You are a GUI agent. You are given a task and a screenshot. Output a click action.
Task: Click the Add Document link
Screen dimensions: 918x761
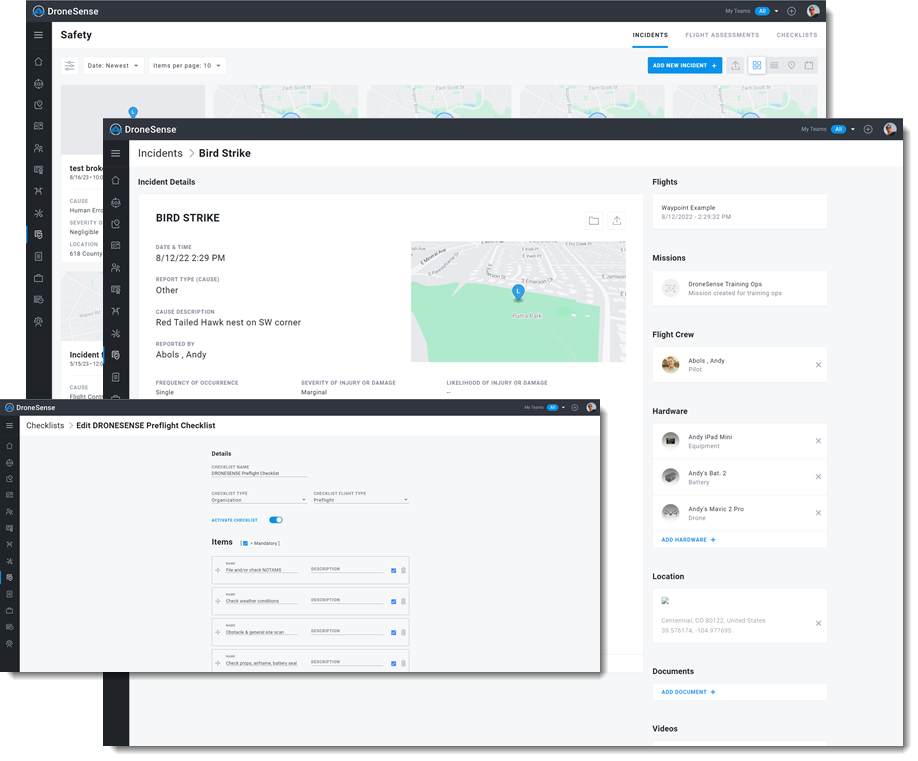click(x=688, y=692)
